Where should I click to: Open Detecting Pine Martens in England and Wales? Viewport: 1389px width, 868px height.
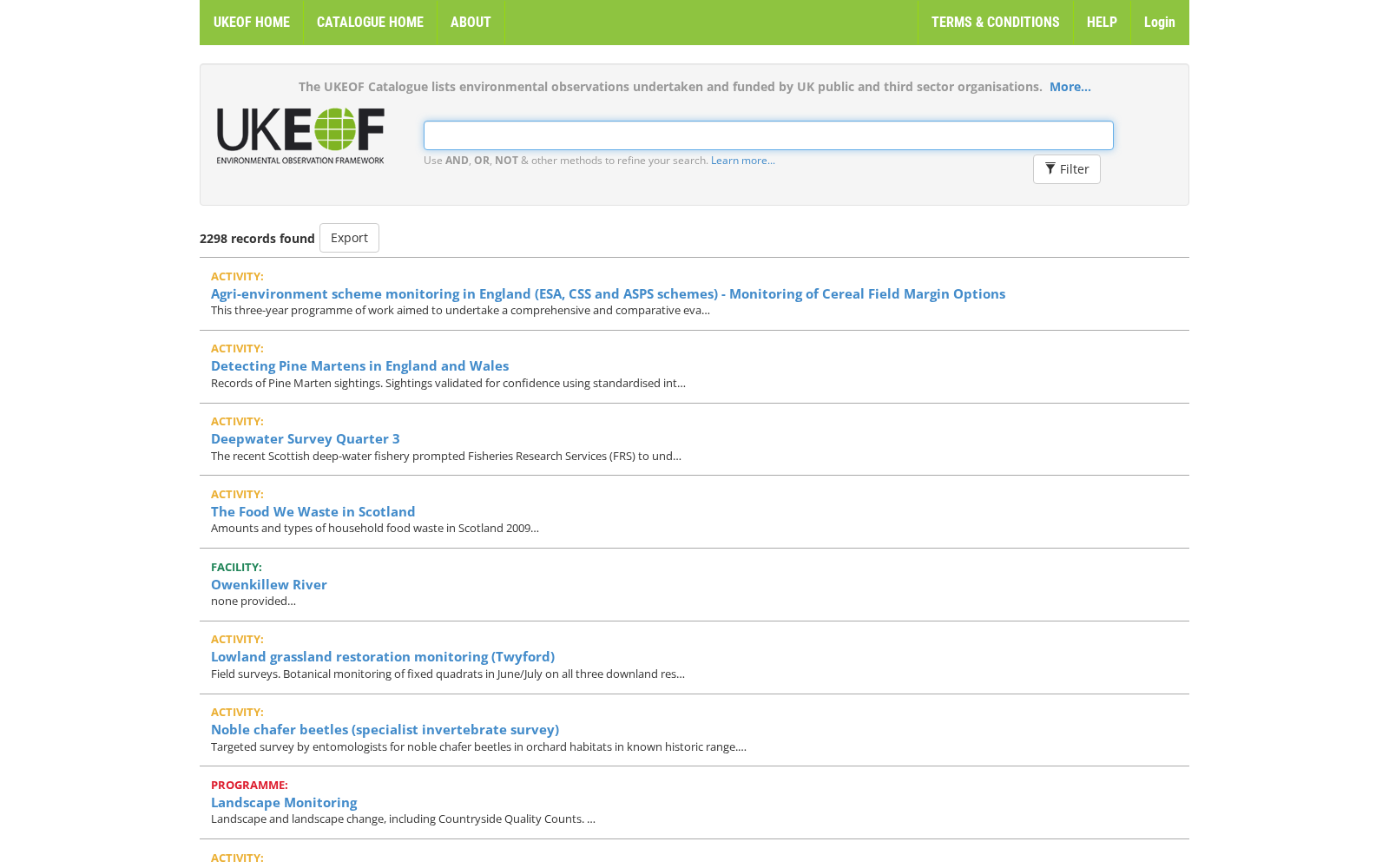359,365
